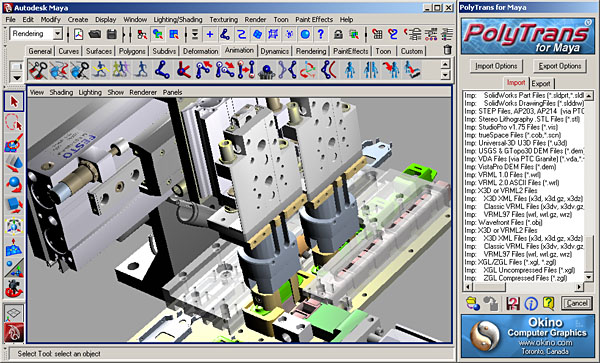600x363 pixels.
Task: Click the Ghost Selected figures icon
Action: click(x=121, y=70)
